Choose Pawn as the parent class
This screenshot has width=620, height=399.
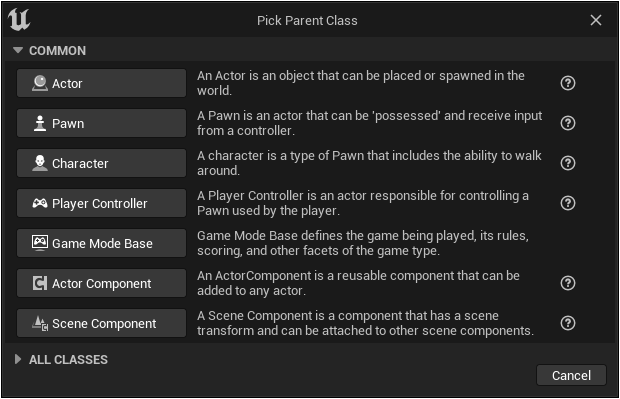[101, 123]
